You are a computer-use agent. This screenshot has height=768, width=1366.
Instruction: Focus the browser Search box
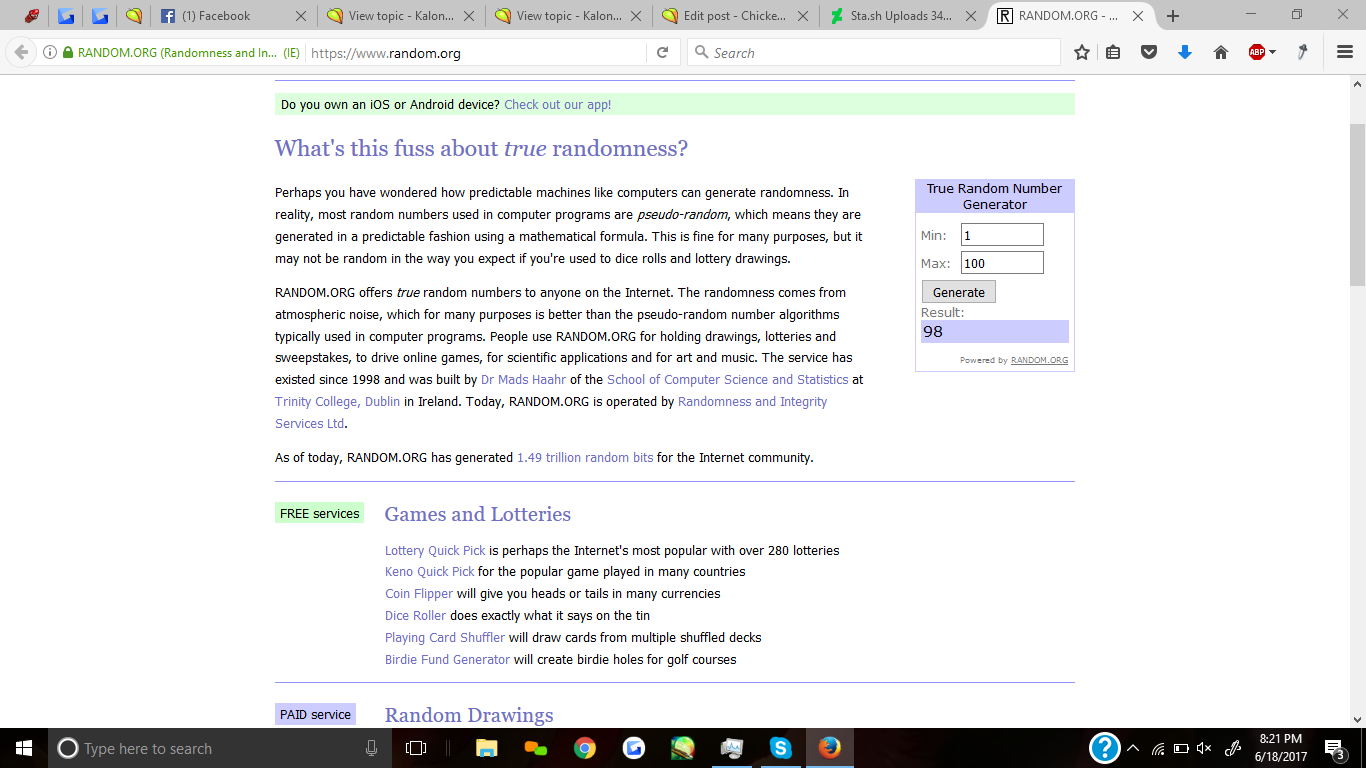click(x=873, y=53)
